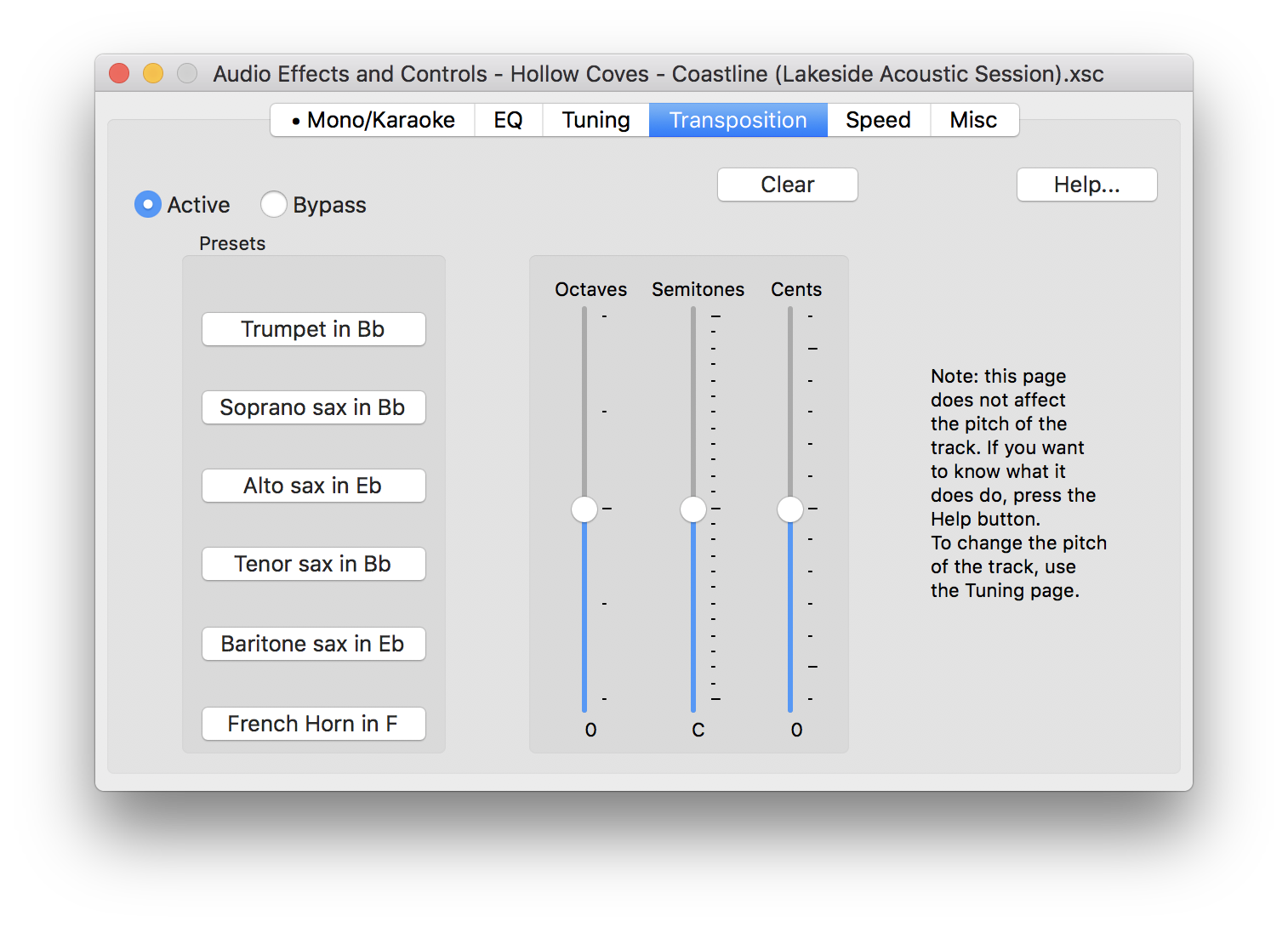Click the Semitones value C label
Image resolution: width=1288 pixels, height=927 pixels.
tap(698, 730)
